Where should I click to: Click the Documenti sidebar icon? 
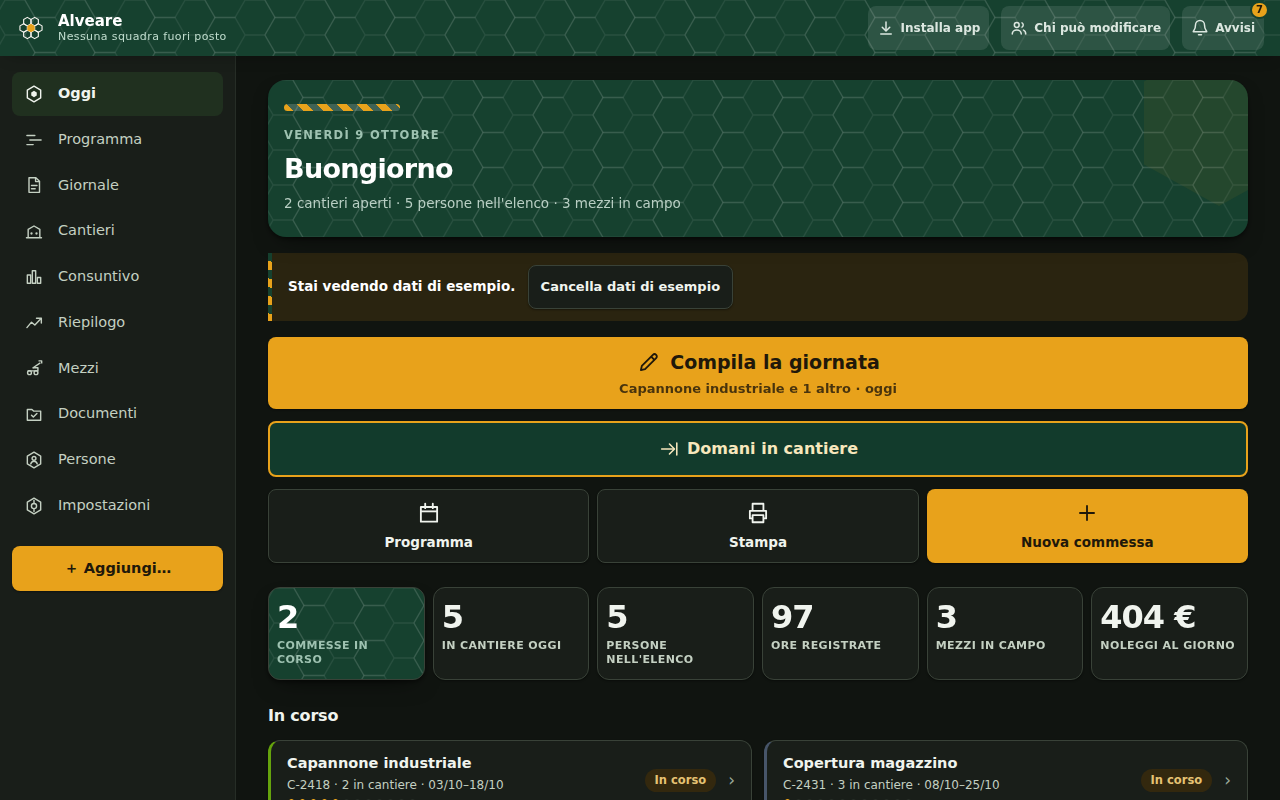click(34, 414)
